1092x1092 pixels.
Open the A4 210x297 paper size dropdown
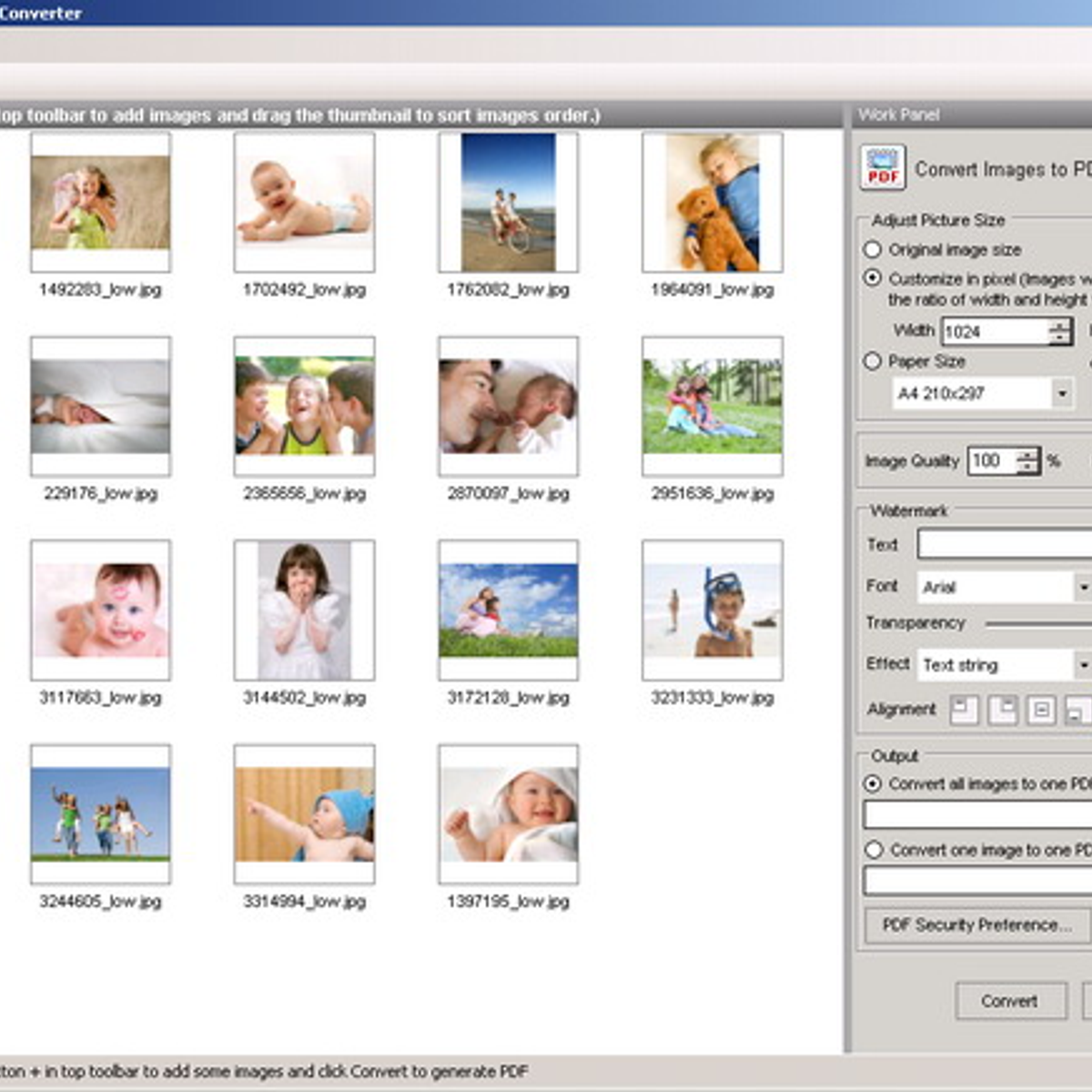[x=1061, y=393]
